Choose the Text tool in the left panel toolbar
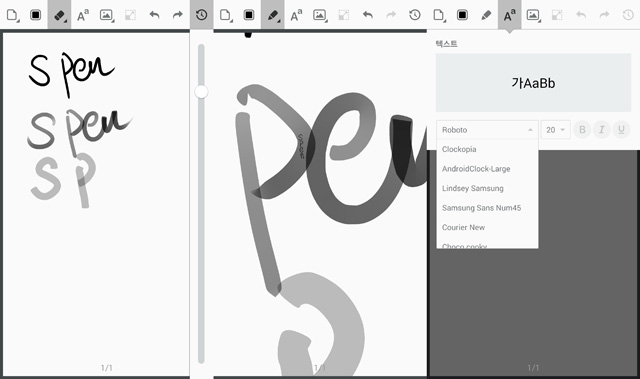This screenshot has height=379, width=640. (x=83, y=15)
